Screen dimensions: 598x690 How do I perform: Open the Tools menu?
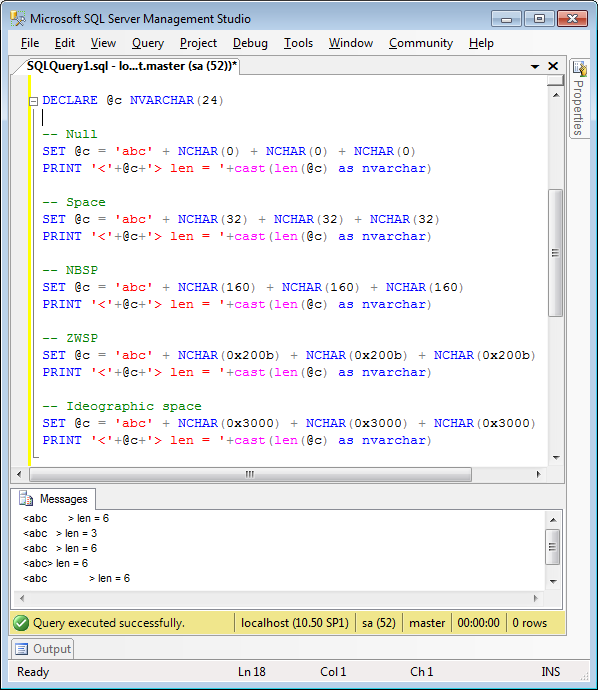coord(298,43)
